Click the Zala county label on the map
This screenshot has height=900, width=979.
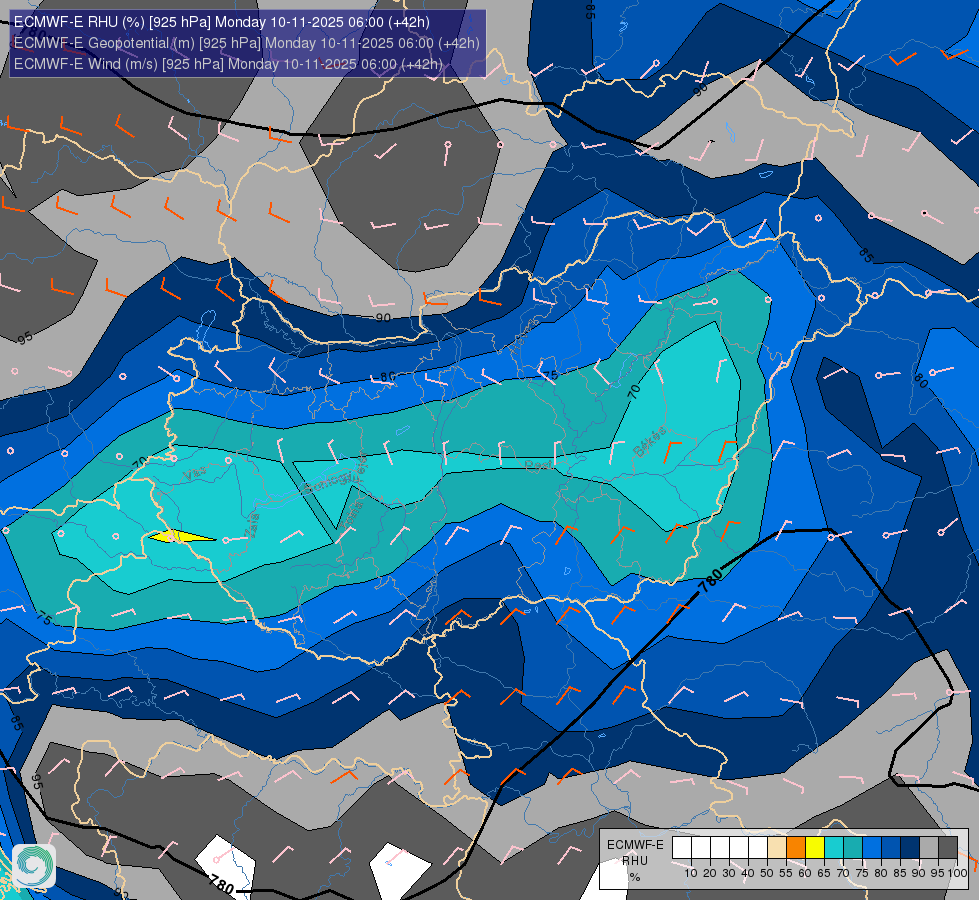click(x=252, y=525)
